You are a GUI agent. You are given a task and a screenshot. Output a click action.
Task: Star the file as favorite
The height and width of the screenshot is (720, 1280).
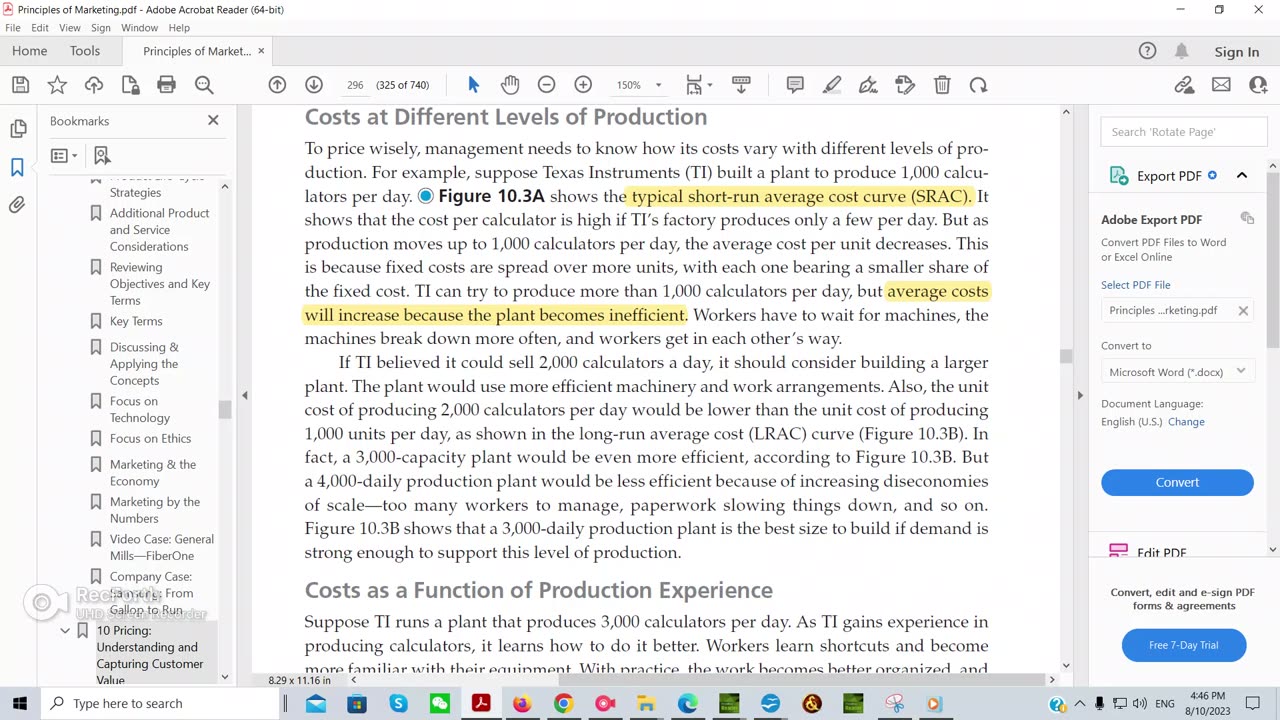57,85
